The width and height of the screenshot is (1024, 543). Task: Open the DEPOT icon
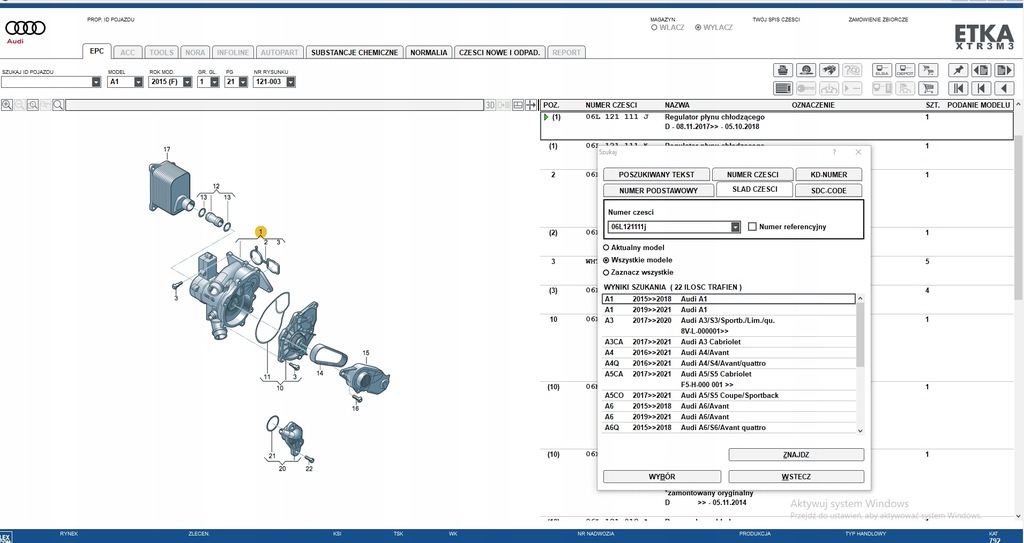904,70
